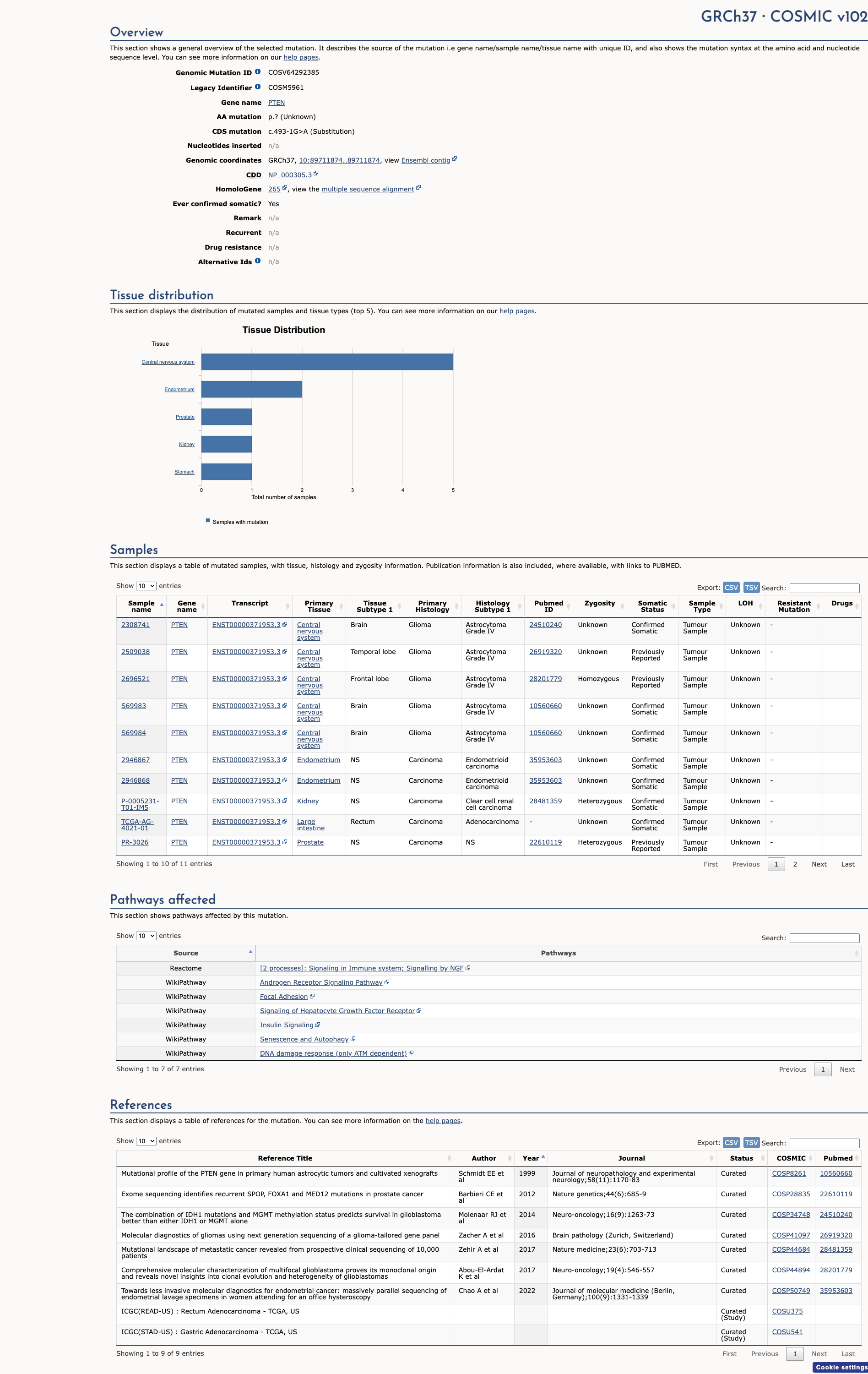Click external link icon after Focal Adhesion pathway

pos(312,996)
